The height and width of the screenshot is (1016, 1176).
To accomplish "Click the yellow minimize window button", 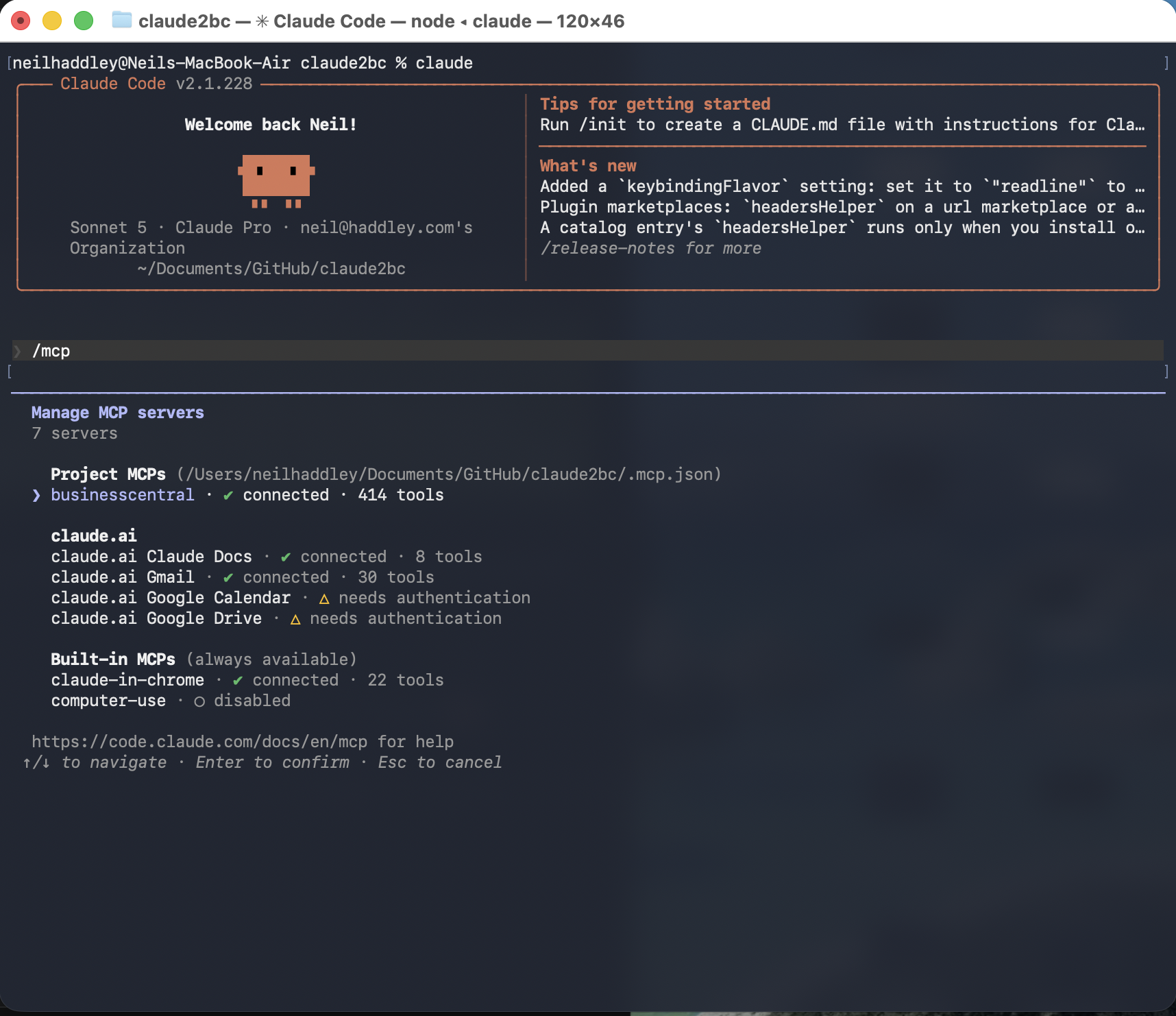I will pos(52,21).
